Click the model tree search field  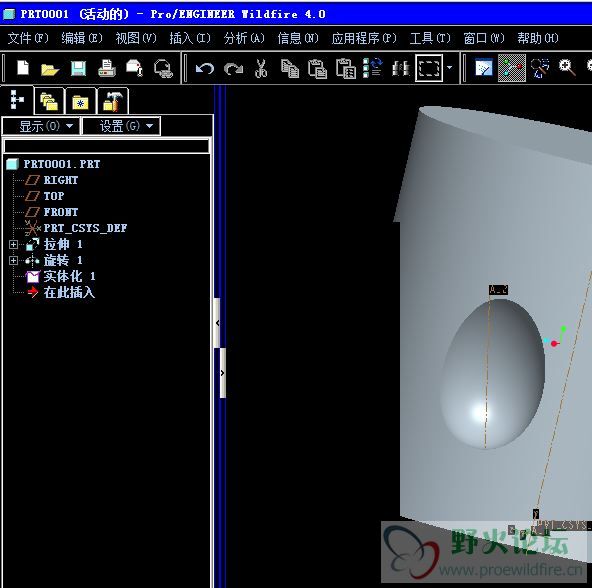[x=106, y=146]
